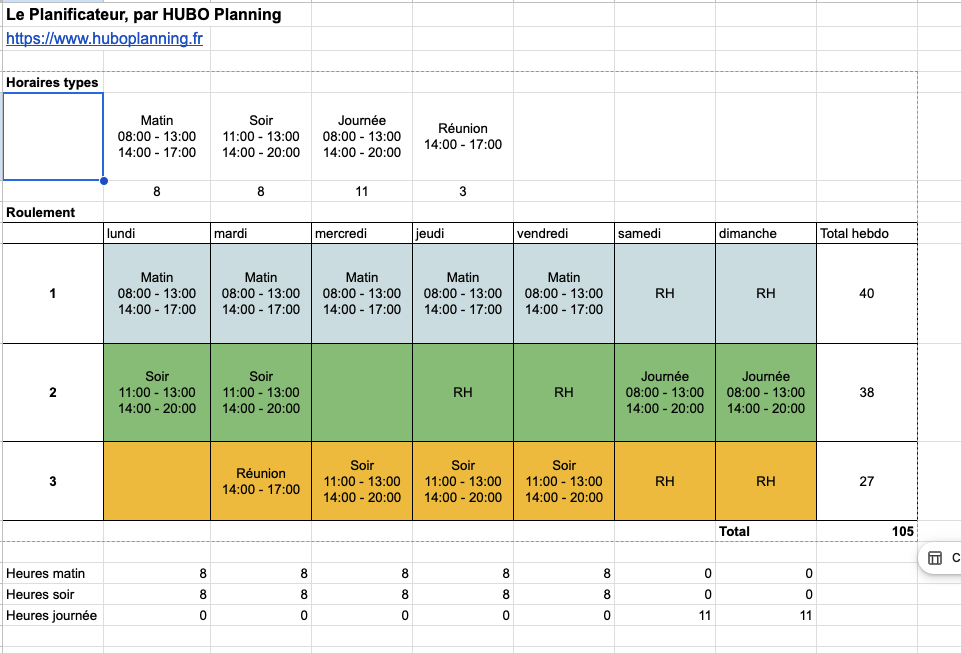
Task: Click the empty orange lundi cell in row 3
Action: [157, 481]
